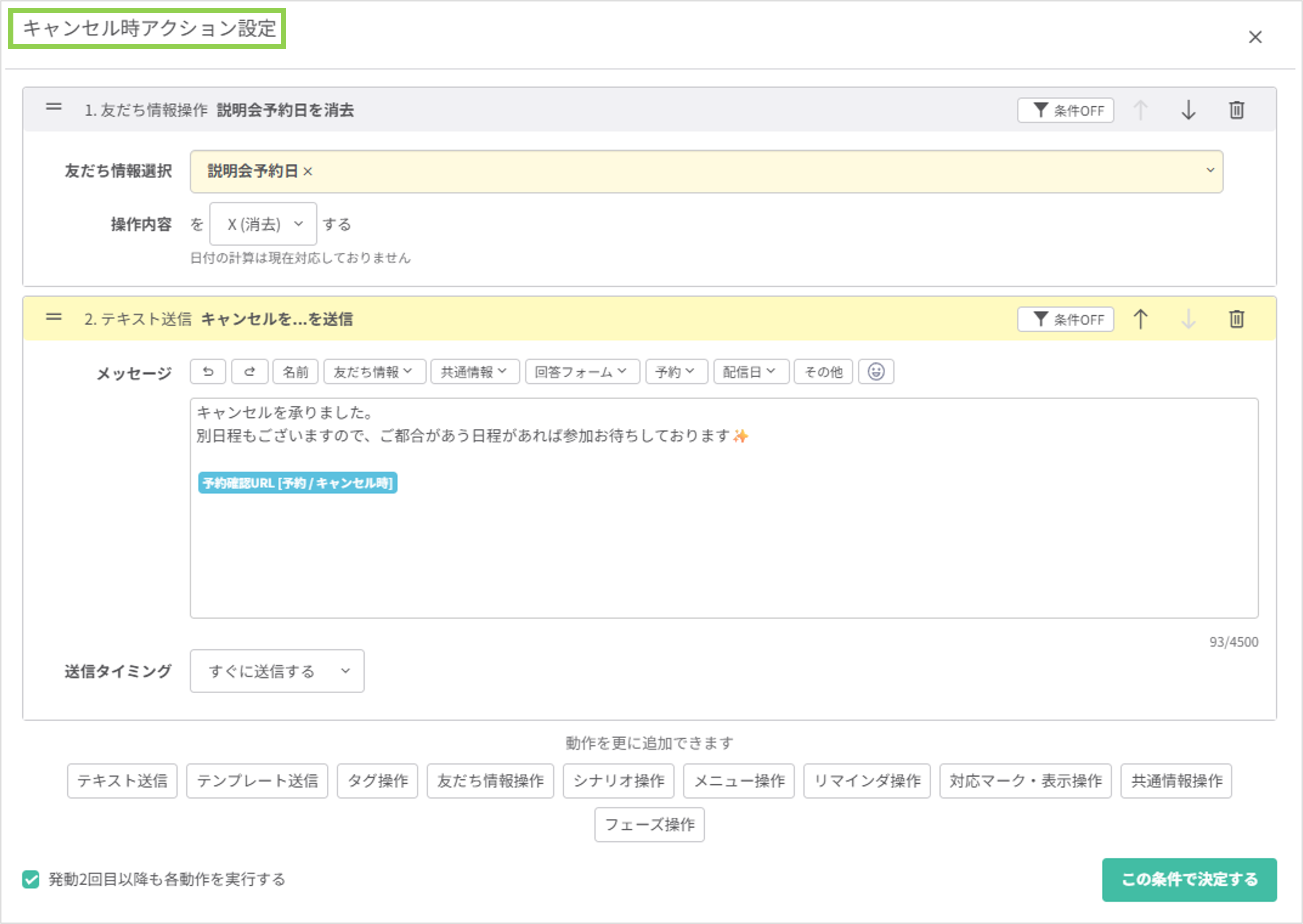Viewport: 1303px width, 924px height.
Task: Click the 93/4500 character counter
Action: click(1233, 642)
